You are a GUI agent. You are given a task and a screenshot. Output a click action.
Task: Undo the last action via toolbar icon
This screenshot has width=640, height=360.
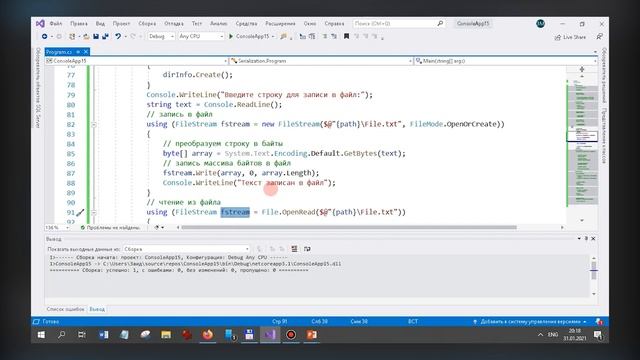tap(118, 36)
